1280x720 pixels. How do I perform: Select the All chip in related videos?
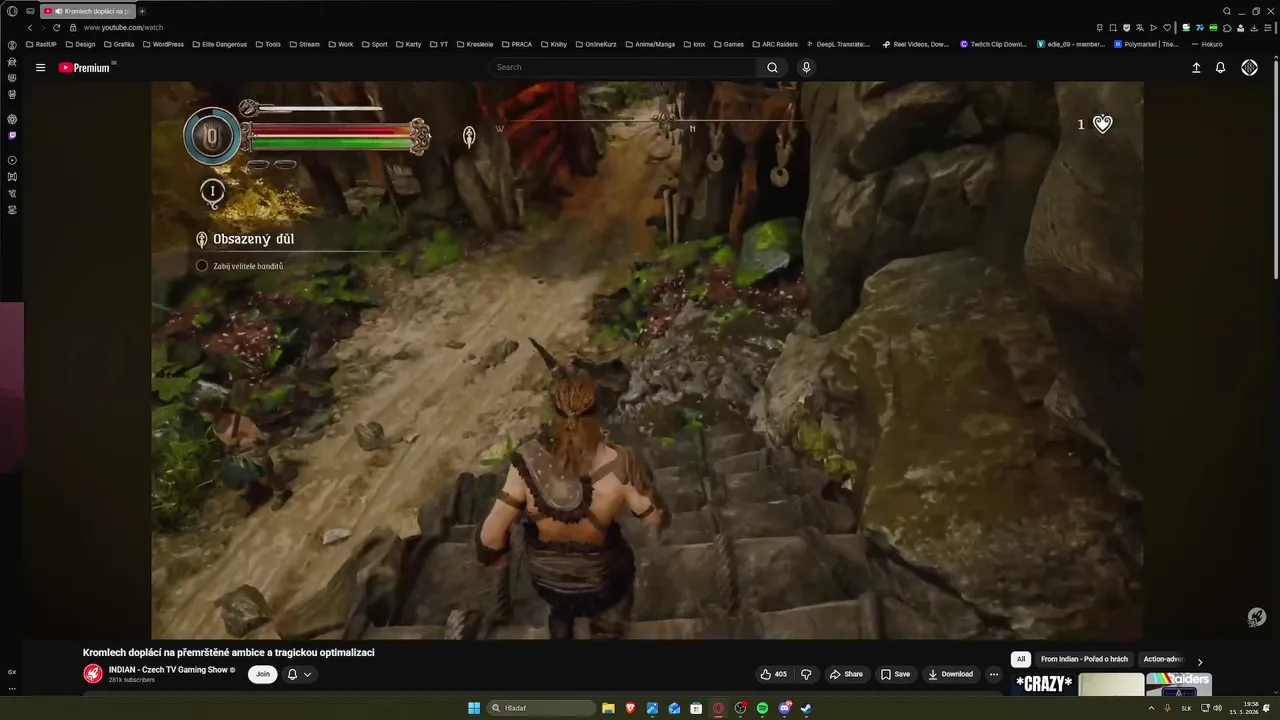[x=1021, y=659]
